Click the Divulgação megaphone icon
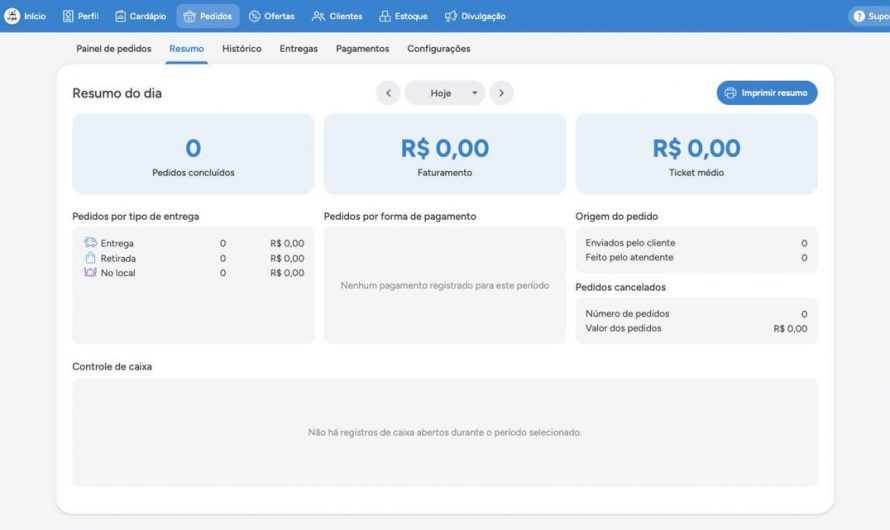Screen dimensions: 890x530 click(451, 16)
